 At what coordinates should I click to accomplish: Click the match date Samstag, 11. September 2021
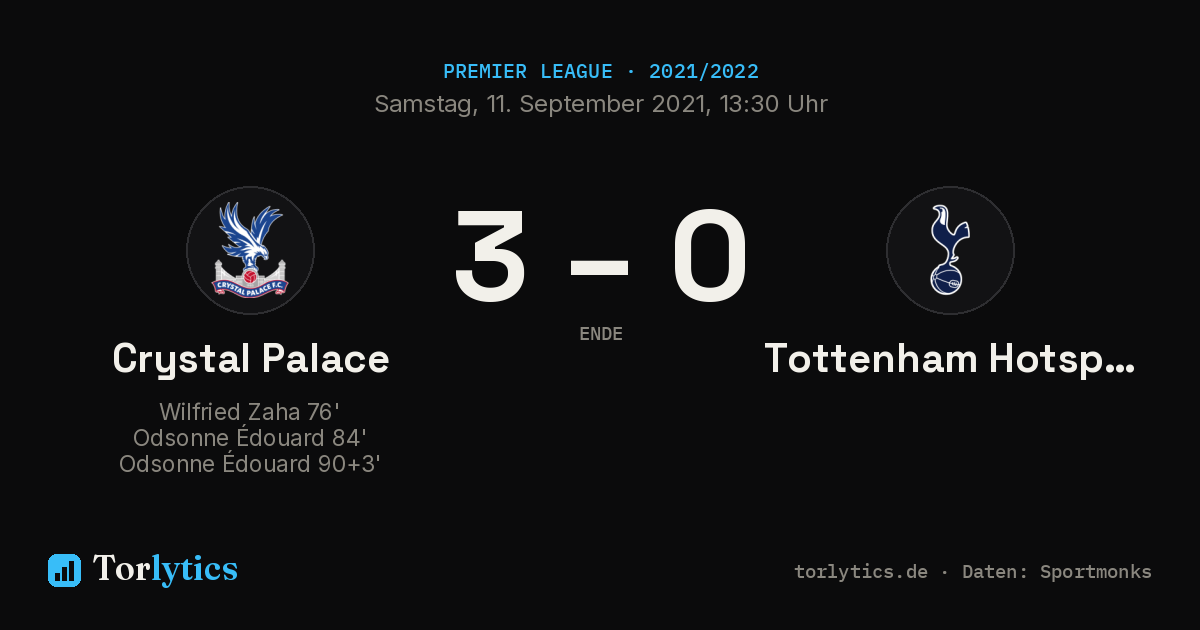pos(540,104)
